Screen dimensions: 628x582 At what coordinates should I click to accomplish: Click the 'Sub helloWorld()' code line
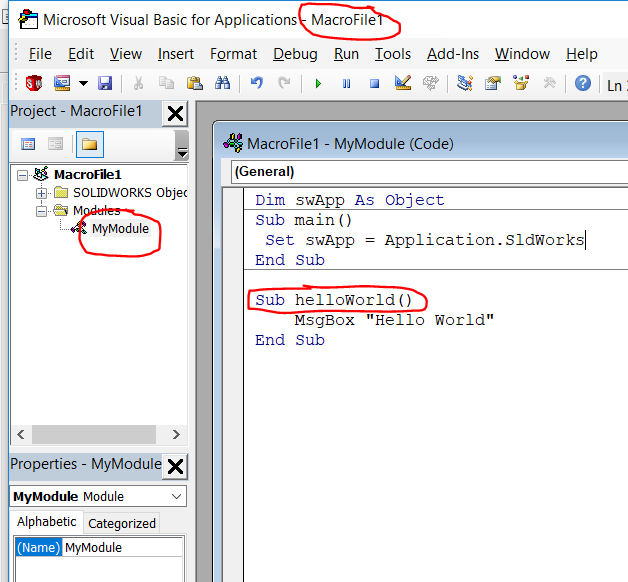point(333,300)
